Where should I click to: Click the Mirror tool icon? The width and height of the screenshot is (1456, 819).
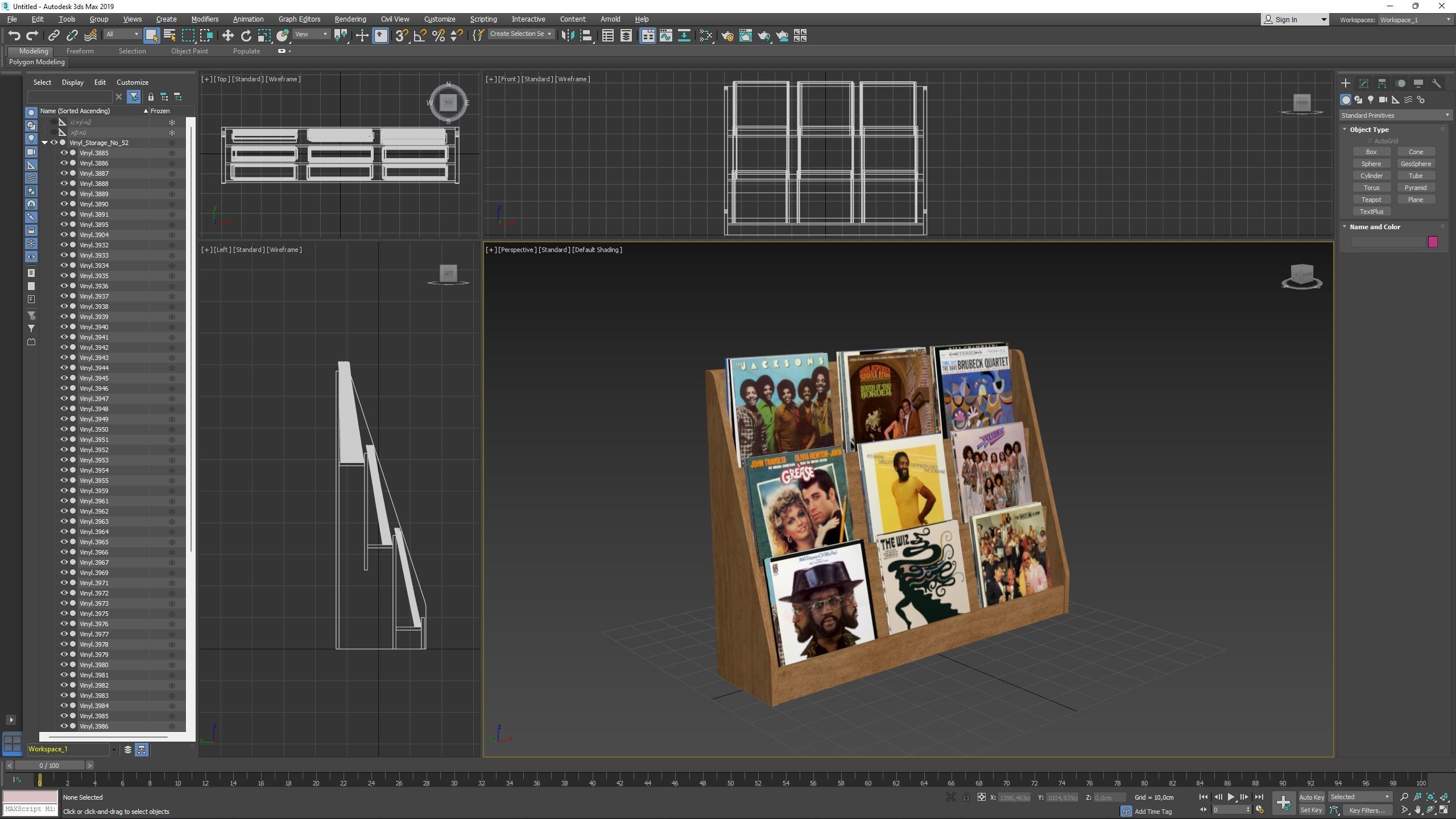[567, 36]
